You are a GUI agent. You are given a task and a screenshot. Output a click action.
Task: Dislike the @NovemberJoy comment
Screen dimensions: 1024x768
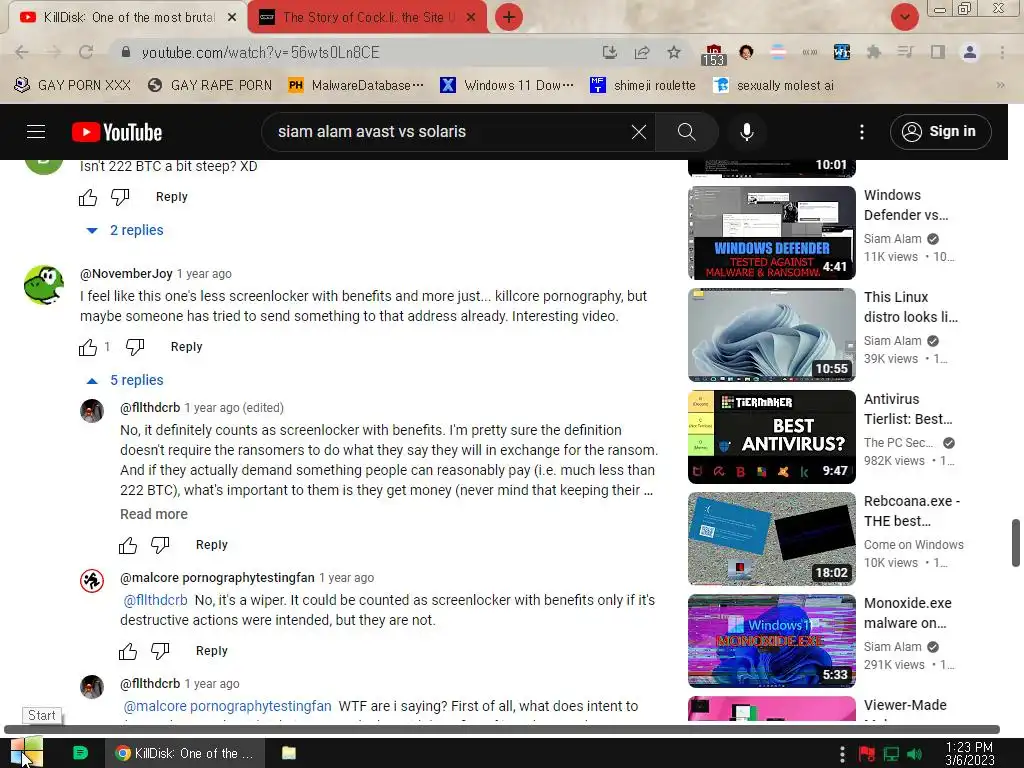[135, 347]
